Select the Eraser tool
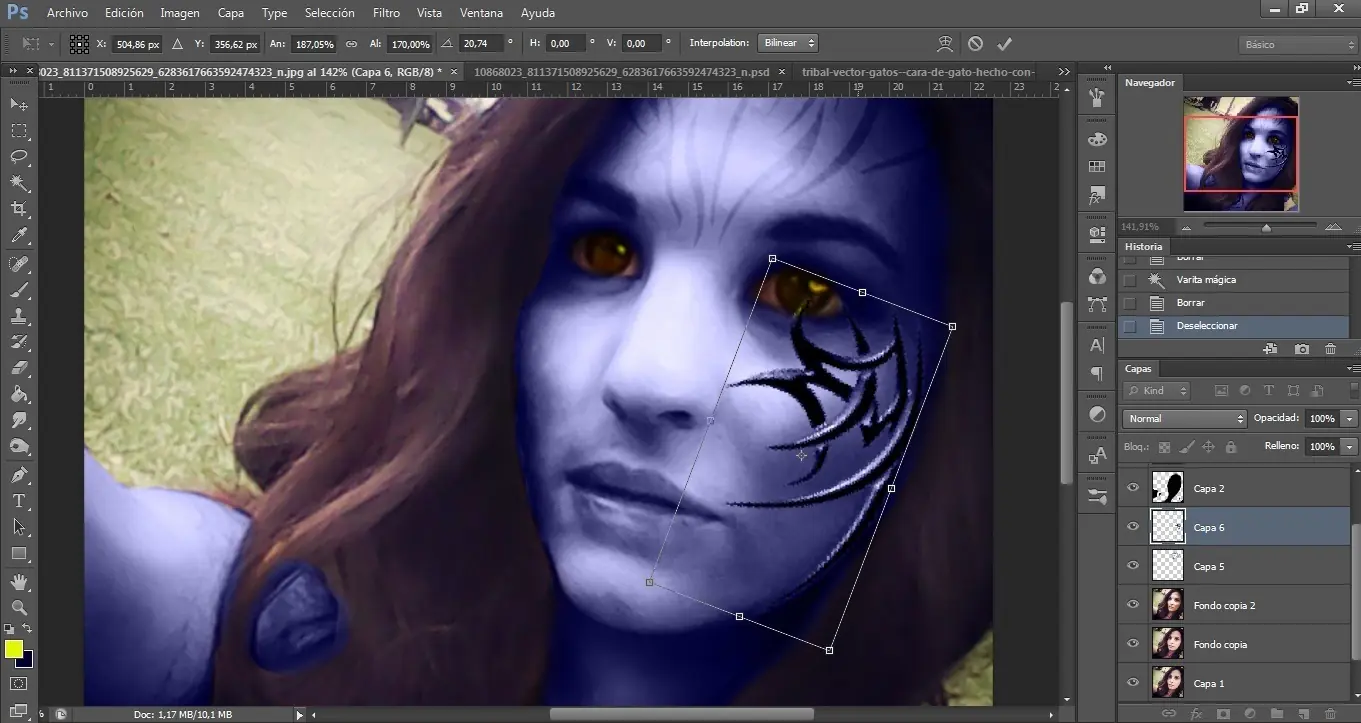Screen dimensions: 1361x723 click(19, 368)
